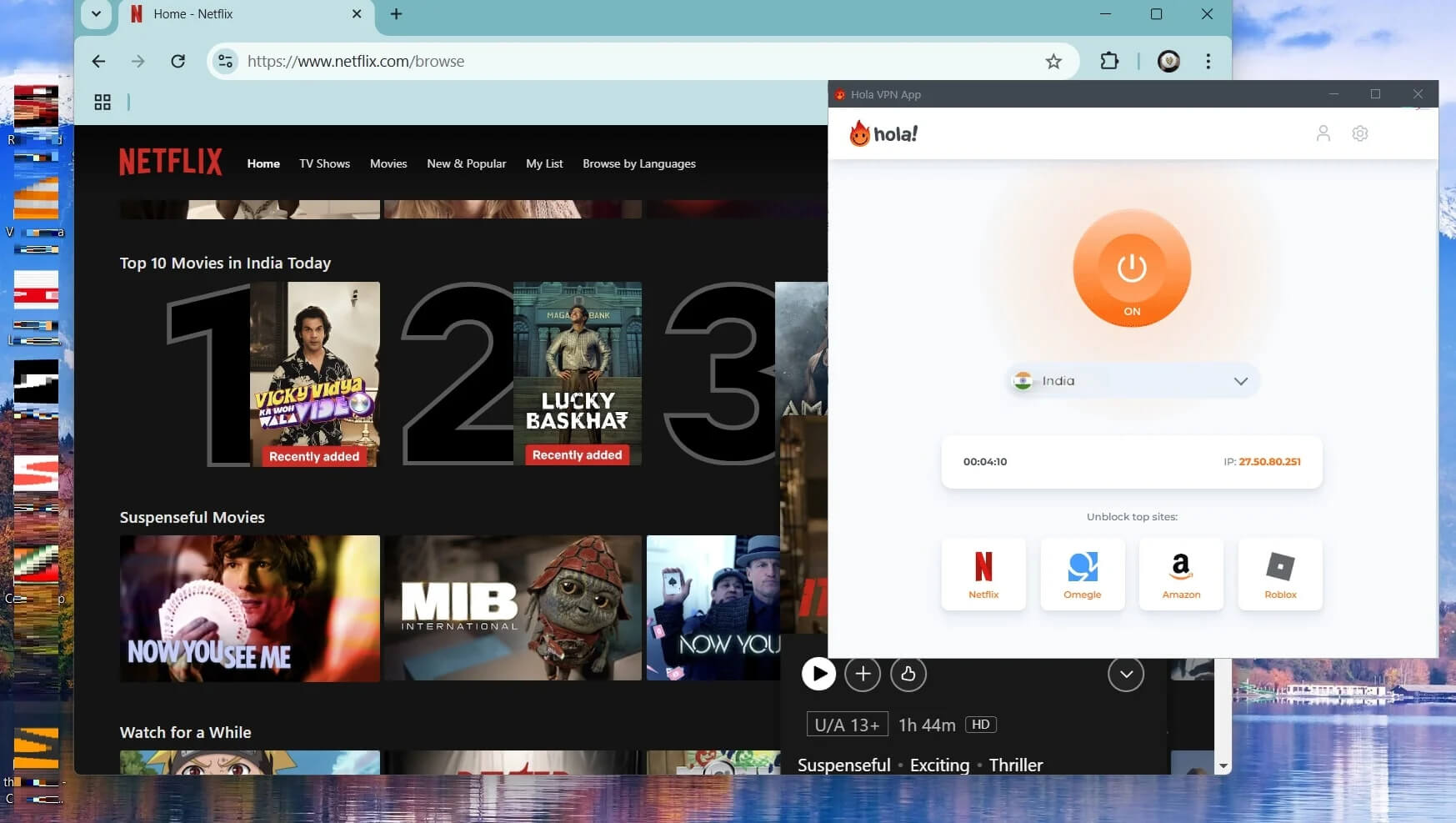Open the Home nav item on Netflix
This screenshot has height=823, width=1456.
[x=263, y=163]
